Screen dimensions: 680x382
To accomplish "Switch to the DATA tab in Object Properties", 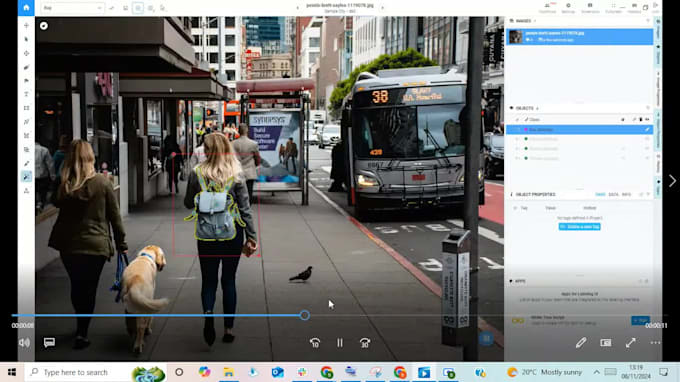I will (613, 194).
